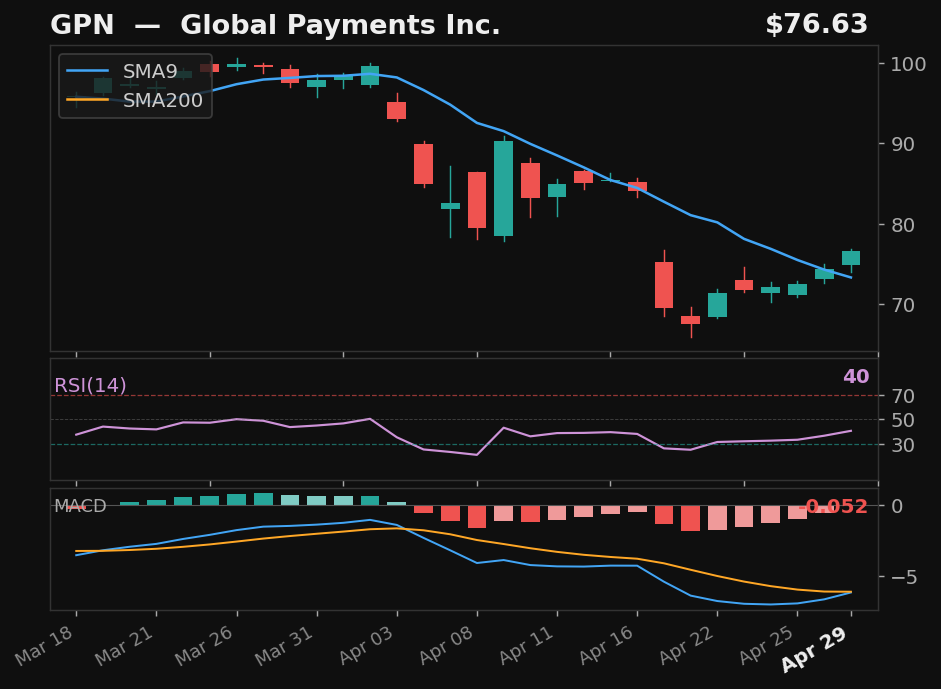This screenshot has width=941, height=689.
Task: Click the Apr 11 date label
Action: pos(526,645)
